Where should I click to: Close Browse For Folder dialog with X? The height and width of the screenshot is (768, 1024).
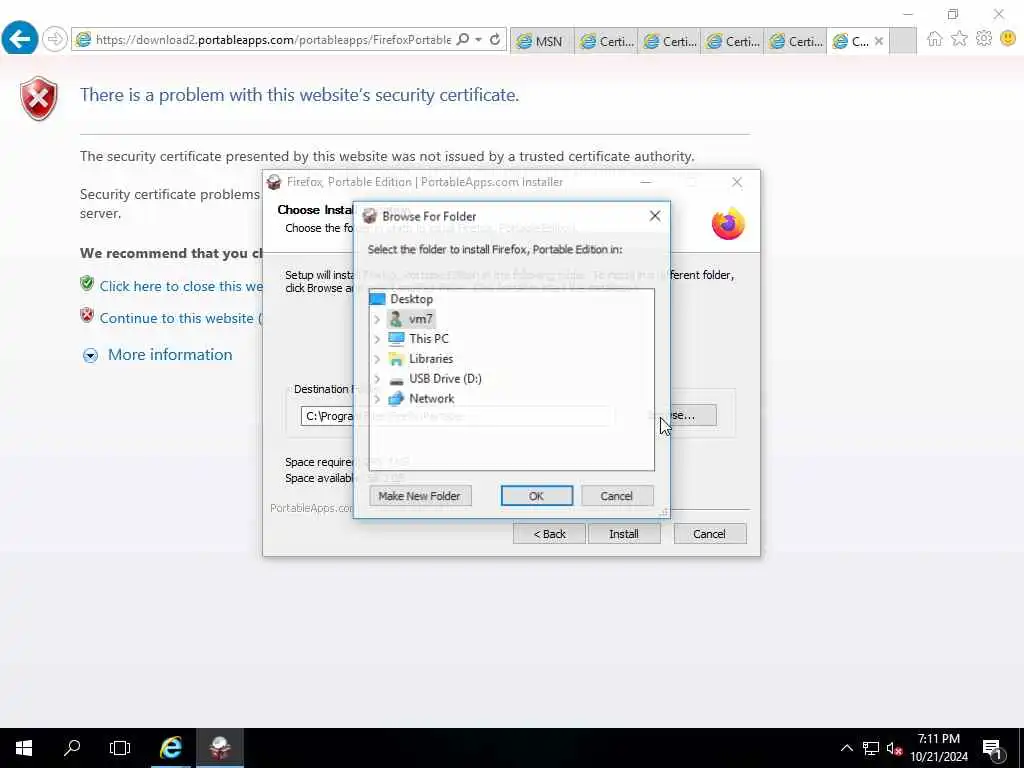point(654,216)
